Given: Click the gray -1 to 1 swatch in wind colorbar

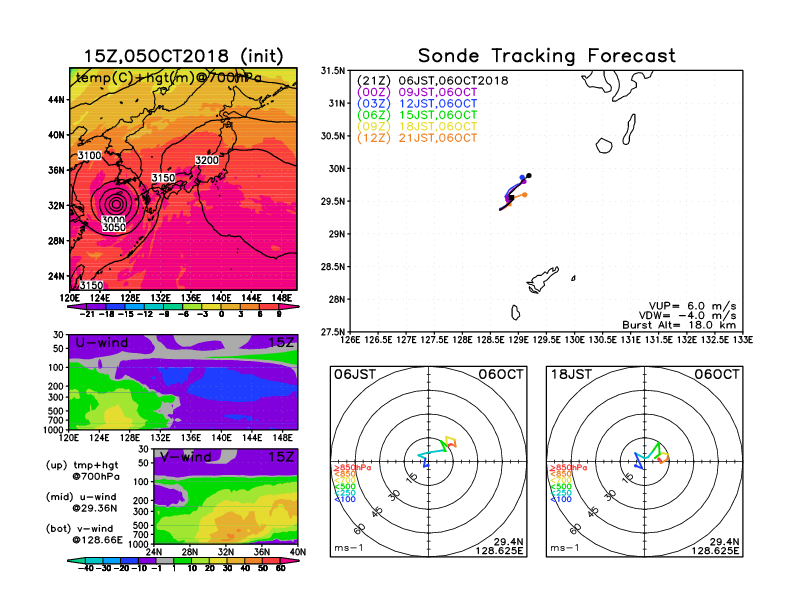Looking at the screenshot, I should pyautogui.click(x=165, y=561).
